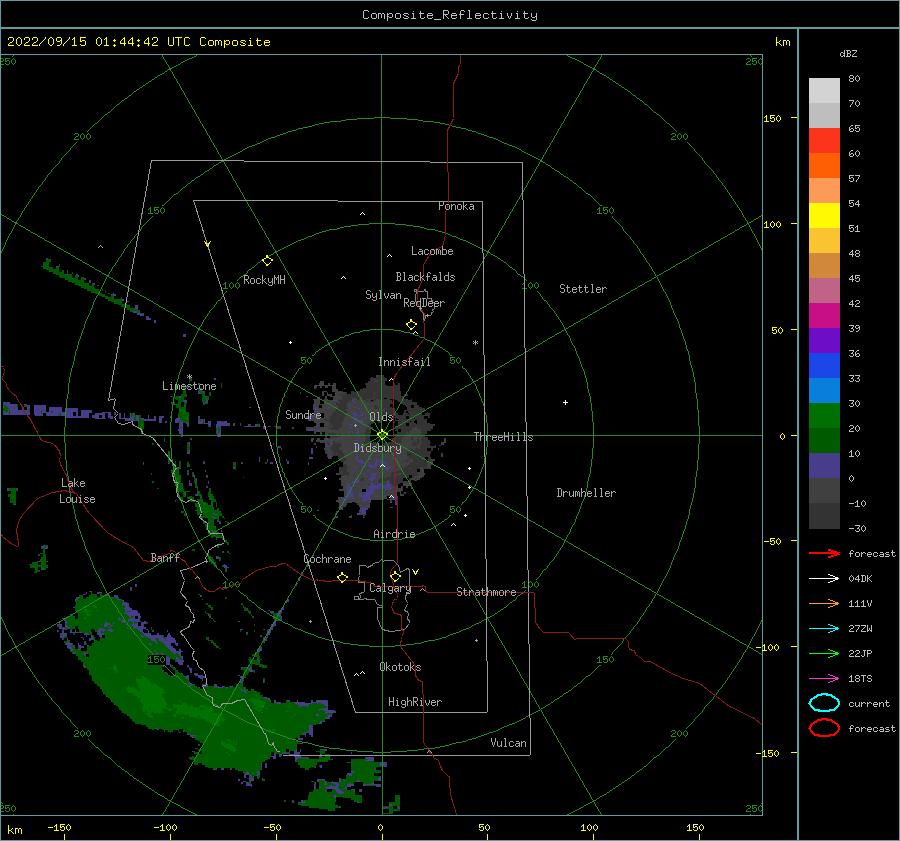This screenshot has height=841, width=900.
Task: Select the white asterisk marker above Limestone
Action: click(189, 377)
